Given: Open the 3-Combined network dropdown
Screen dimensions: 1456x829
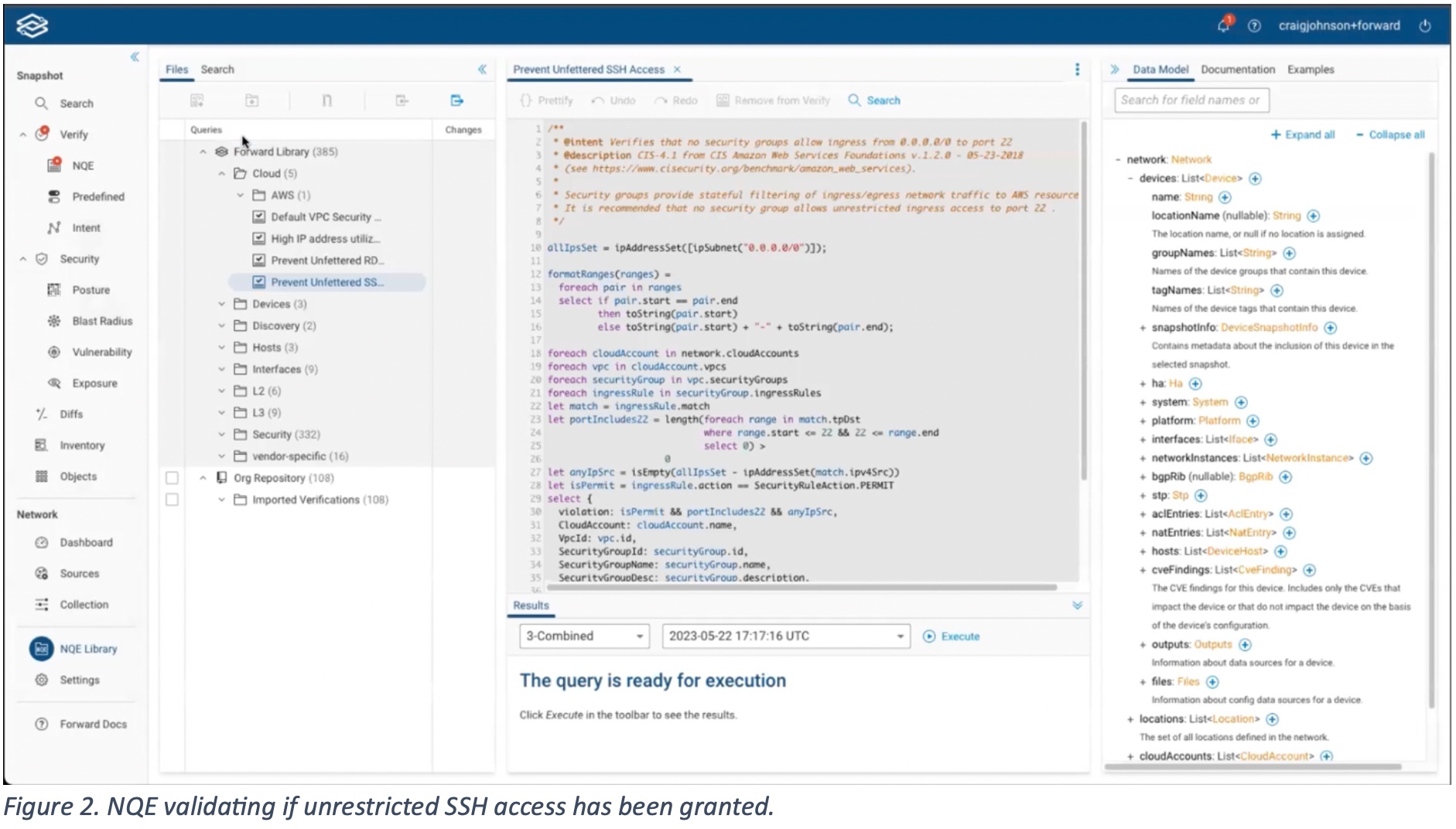Looking at the screenshot, I should pos(584,636).
